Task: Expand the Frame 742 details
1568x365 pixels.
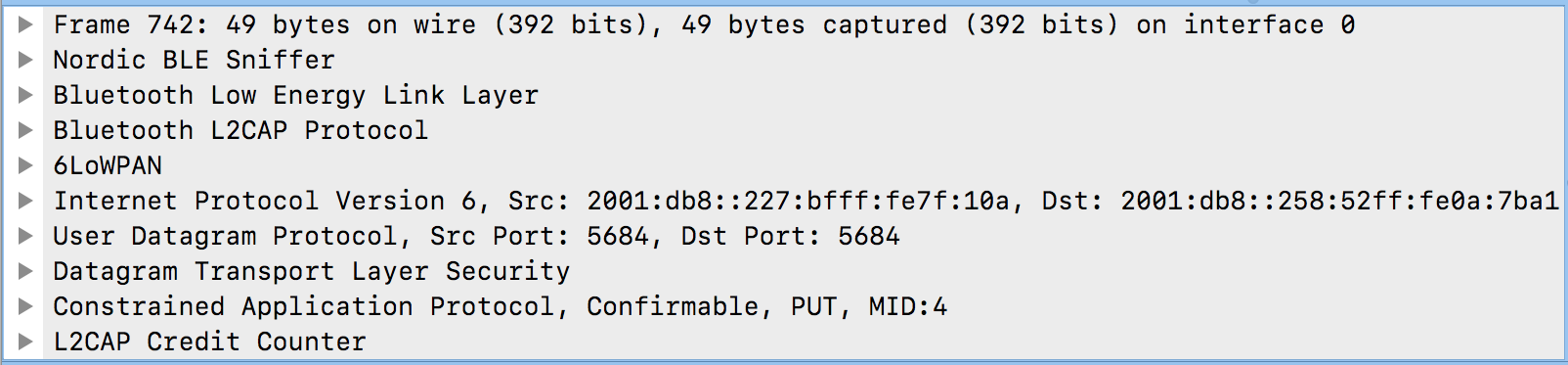Action: (x=26, y=24)
